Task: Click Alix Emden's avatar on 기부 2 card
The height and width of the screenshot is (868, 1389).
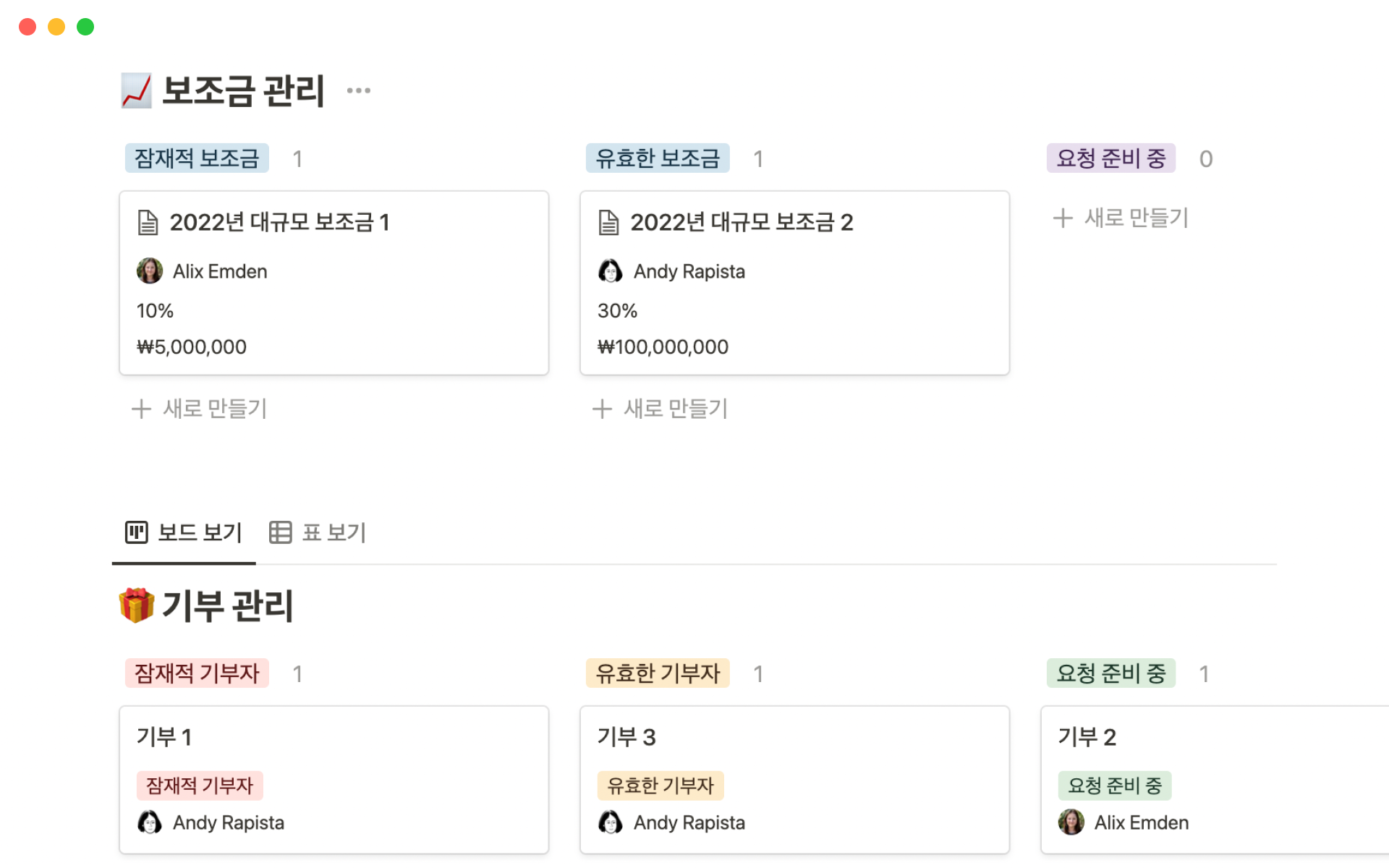Action: click(x=1071, y=822)
